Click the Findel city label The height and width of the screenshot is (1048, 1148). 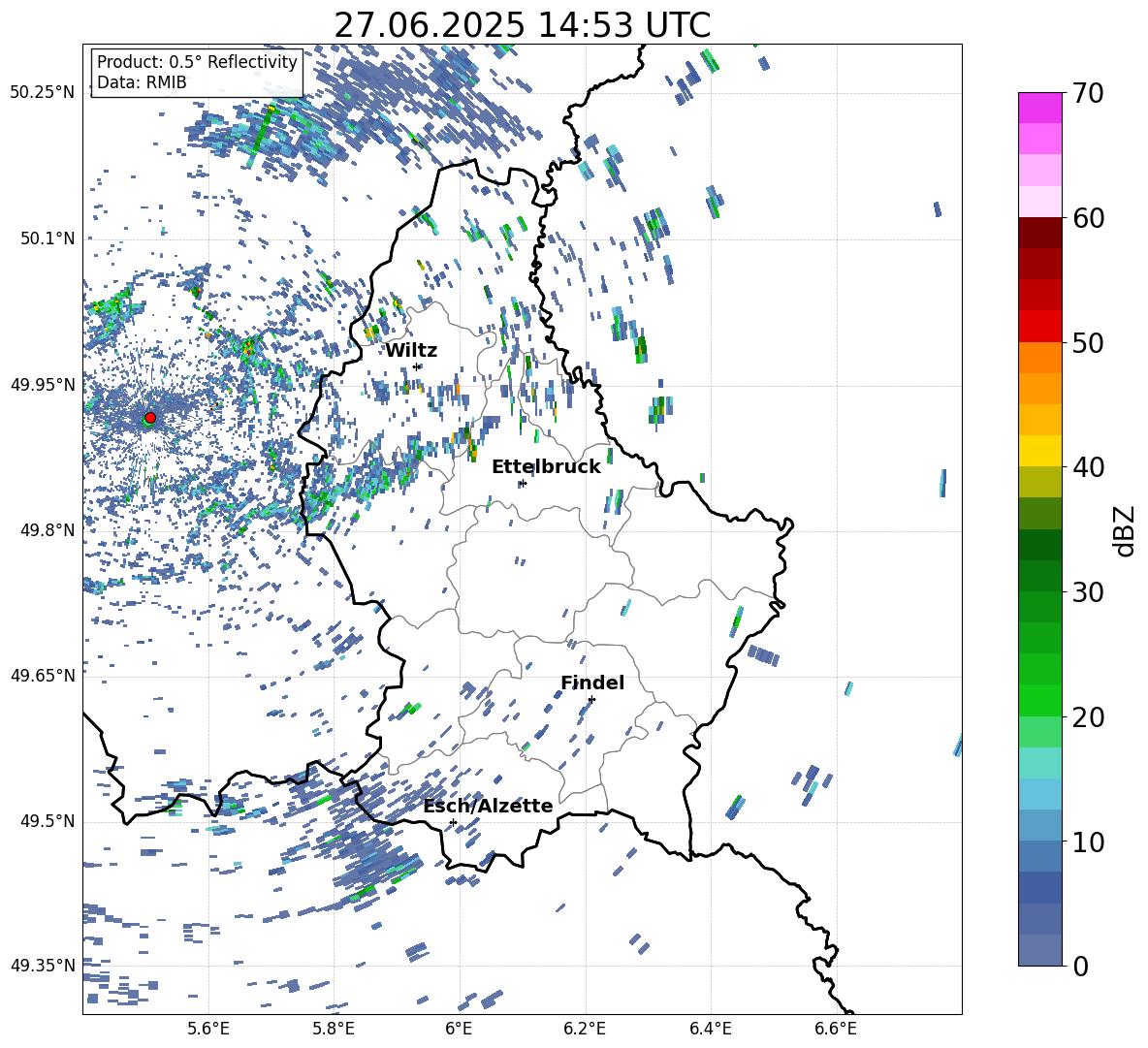tap(592, 683)
